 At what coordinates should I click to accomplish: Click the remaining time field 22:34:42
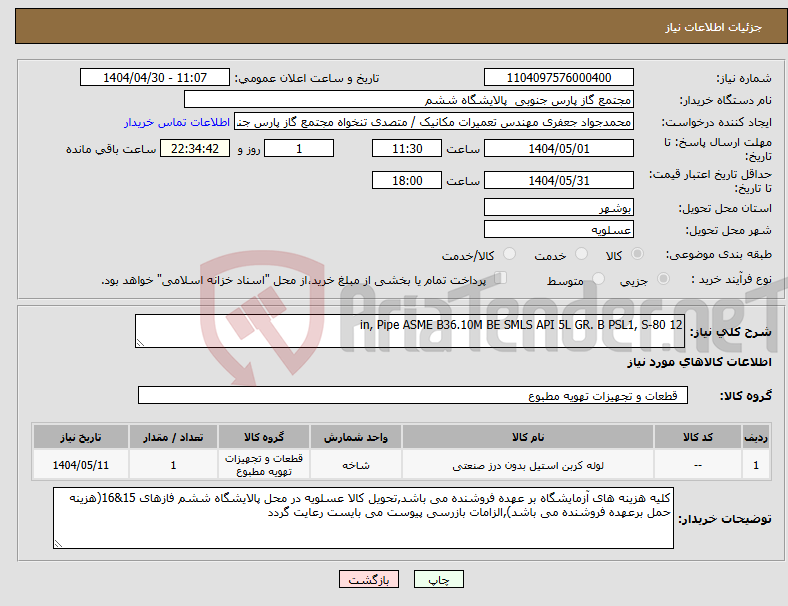point(195,149)
